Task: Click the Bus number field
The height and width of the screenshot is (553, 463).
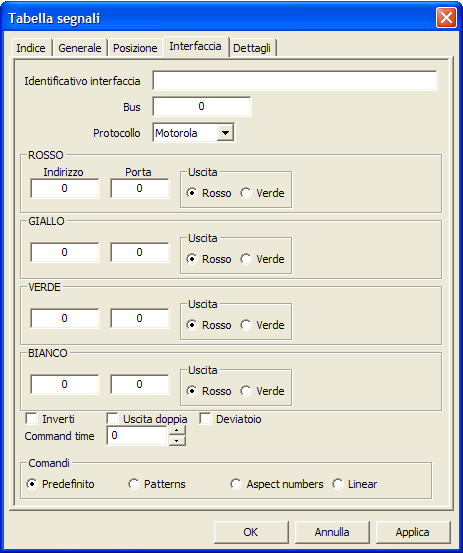Action: 202,107
